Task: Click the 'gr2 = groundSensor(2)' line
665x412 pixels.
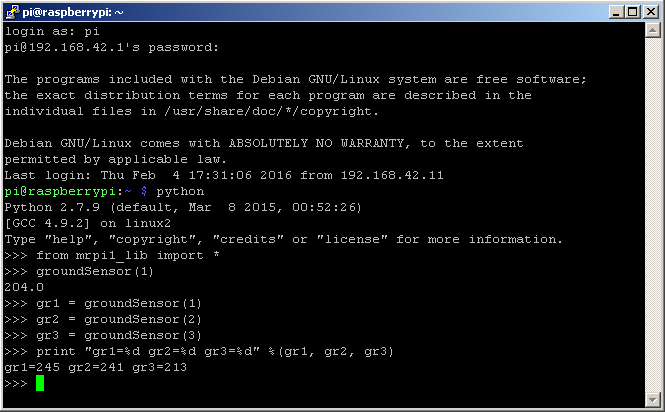Action: pyautogui.click(x=118, y=319)
